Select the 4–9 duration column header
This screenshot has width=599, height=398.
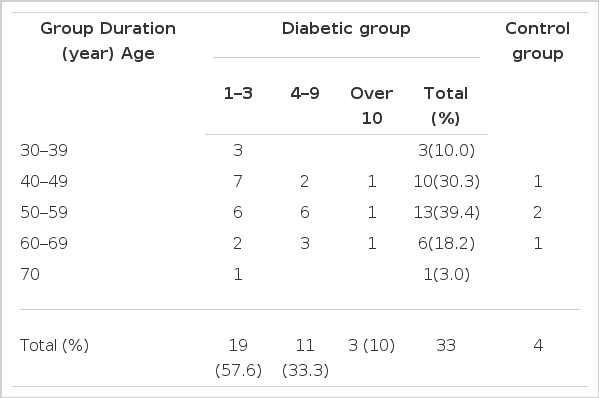click(305, 93)
